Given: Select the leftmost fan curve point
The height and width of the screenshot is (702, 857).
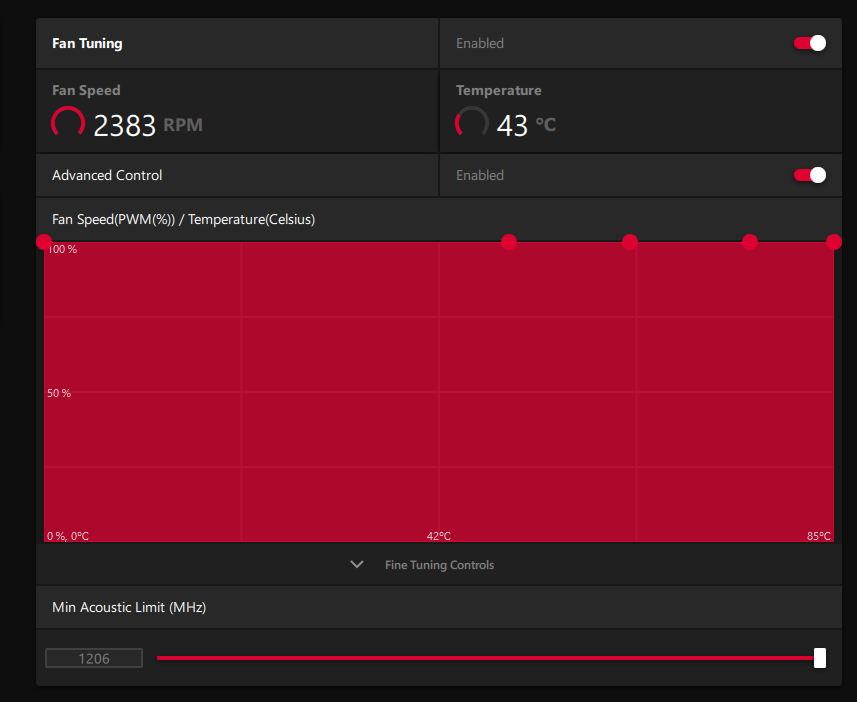Looking at the screenshot, I should pos(44,242).
